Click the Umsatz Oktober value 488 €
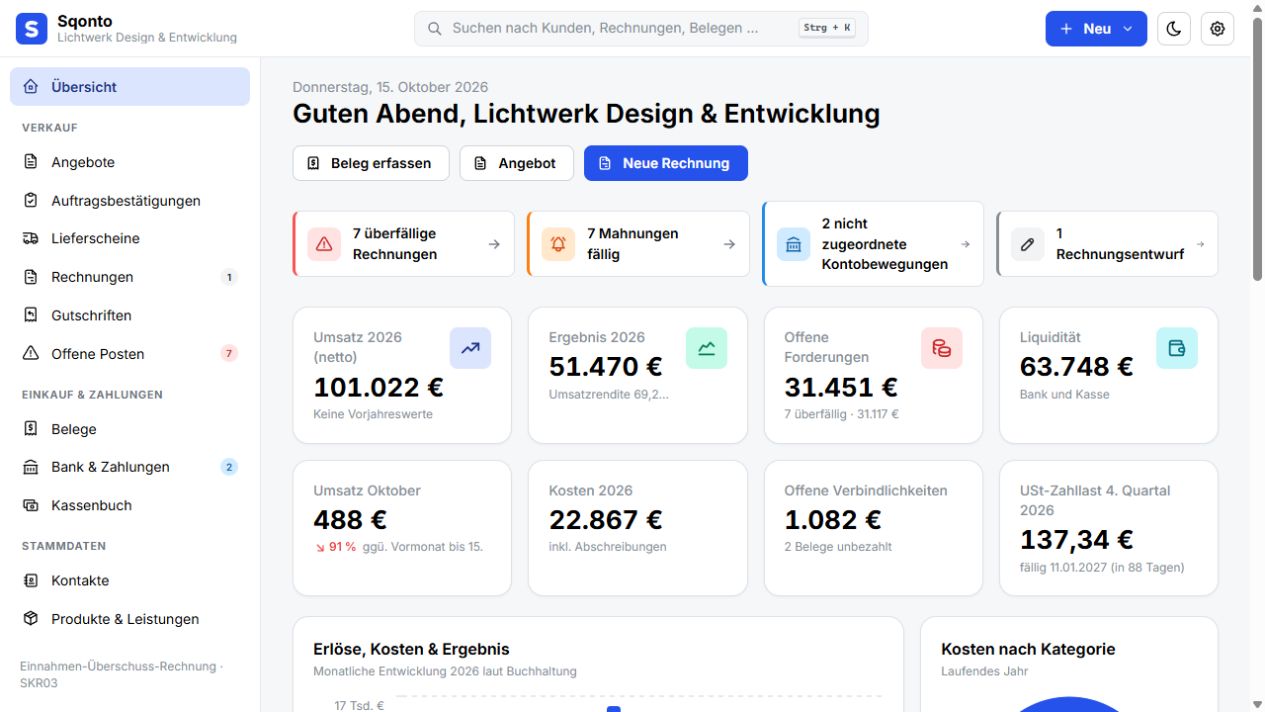1265x712 pixels. [x=350, y=520]
